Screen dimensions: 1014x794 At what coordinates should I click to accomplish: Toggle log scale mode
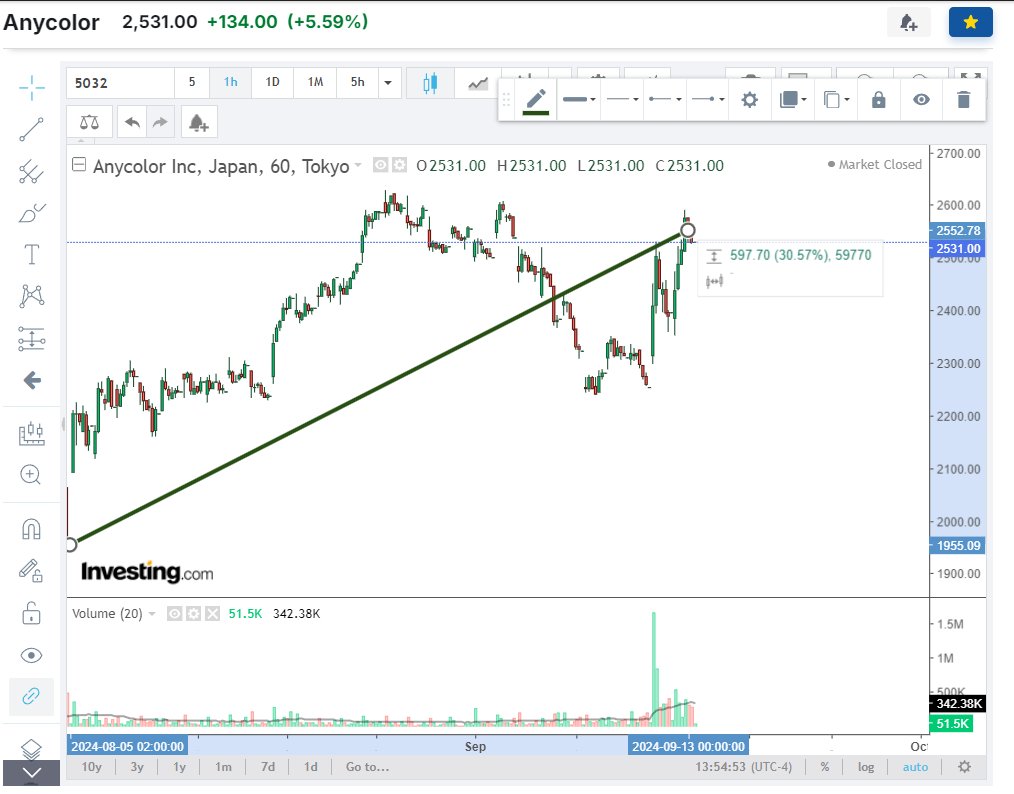click(x=866, y=767)
